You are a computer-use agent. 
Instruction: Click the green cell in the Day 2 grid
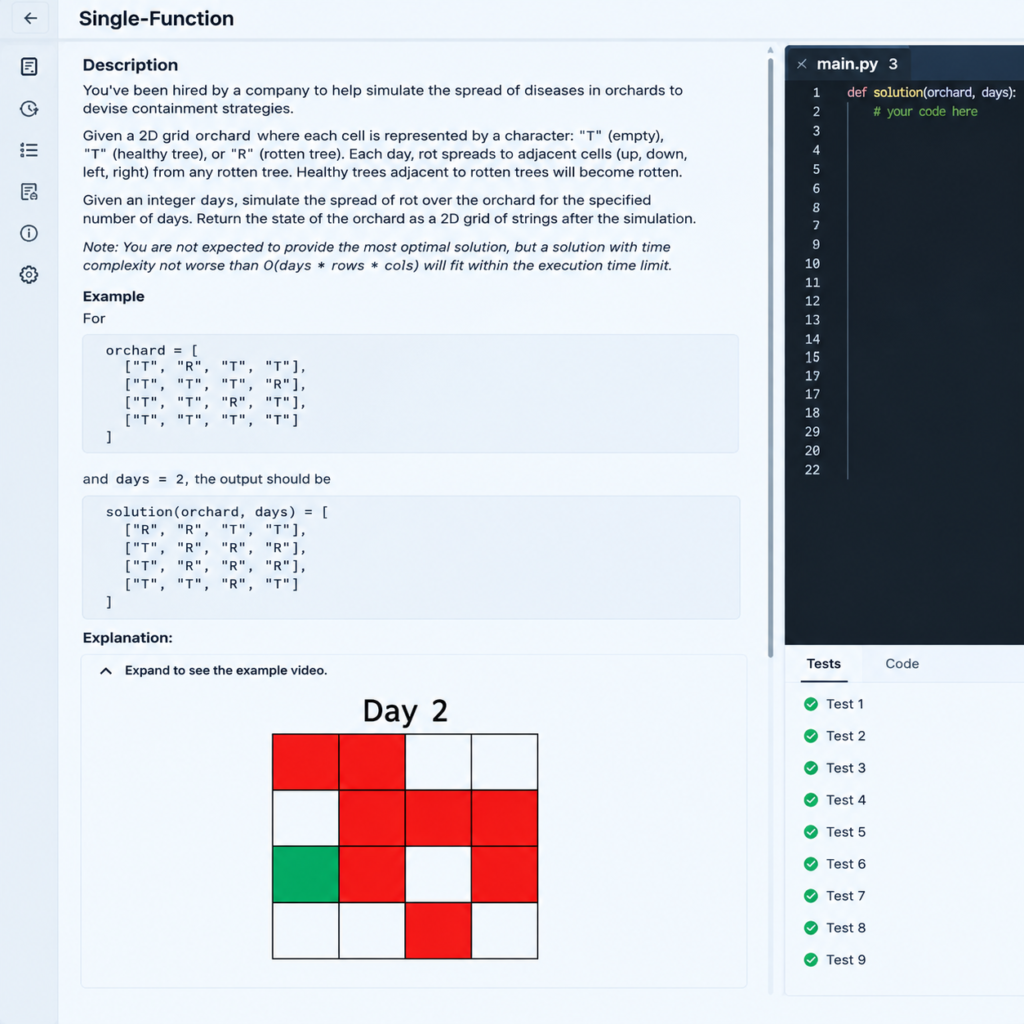306,874
